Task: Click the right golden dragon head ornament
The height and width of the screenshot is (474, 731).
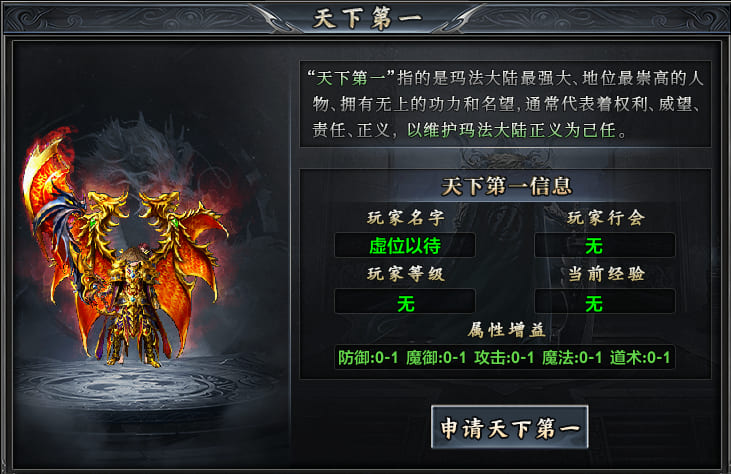Action: click(x=160, y=206)
